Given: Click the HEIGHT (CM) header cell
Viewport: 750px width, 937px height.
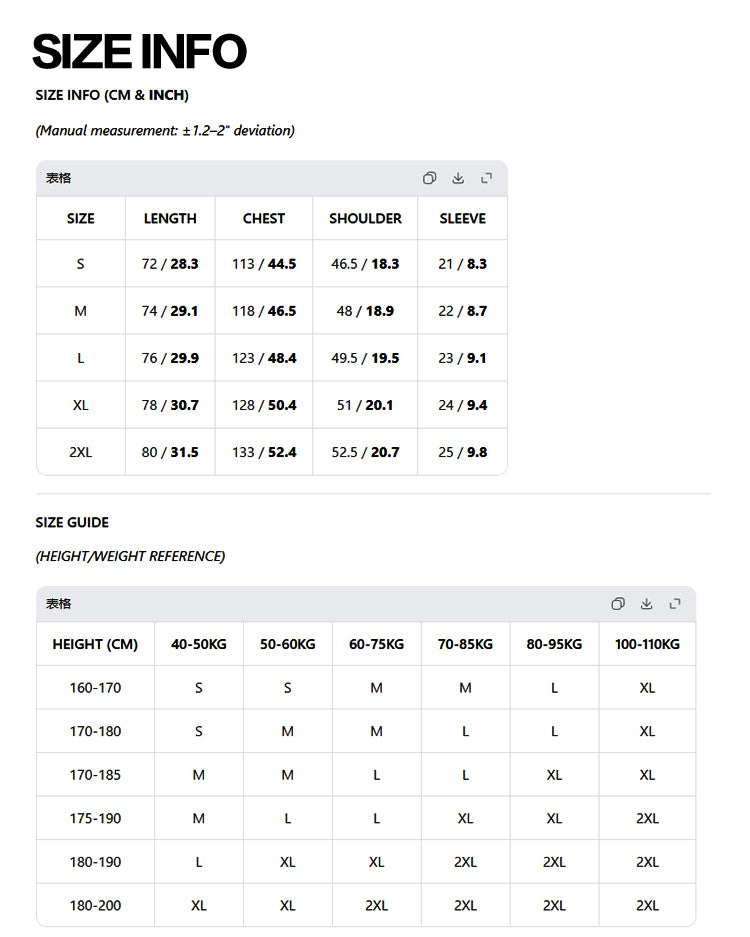Looking at the screenshot, I should pos(95,644).
